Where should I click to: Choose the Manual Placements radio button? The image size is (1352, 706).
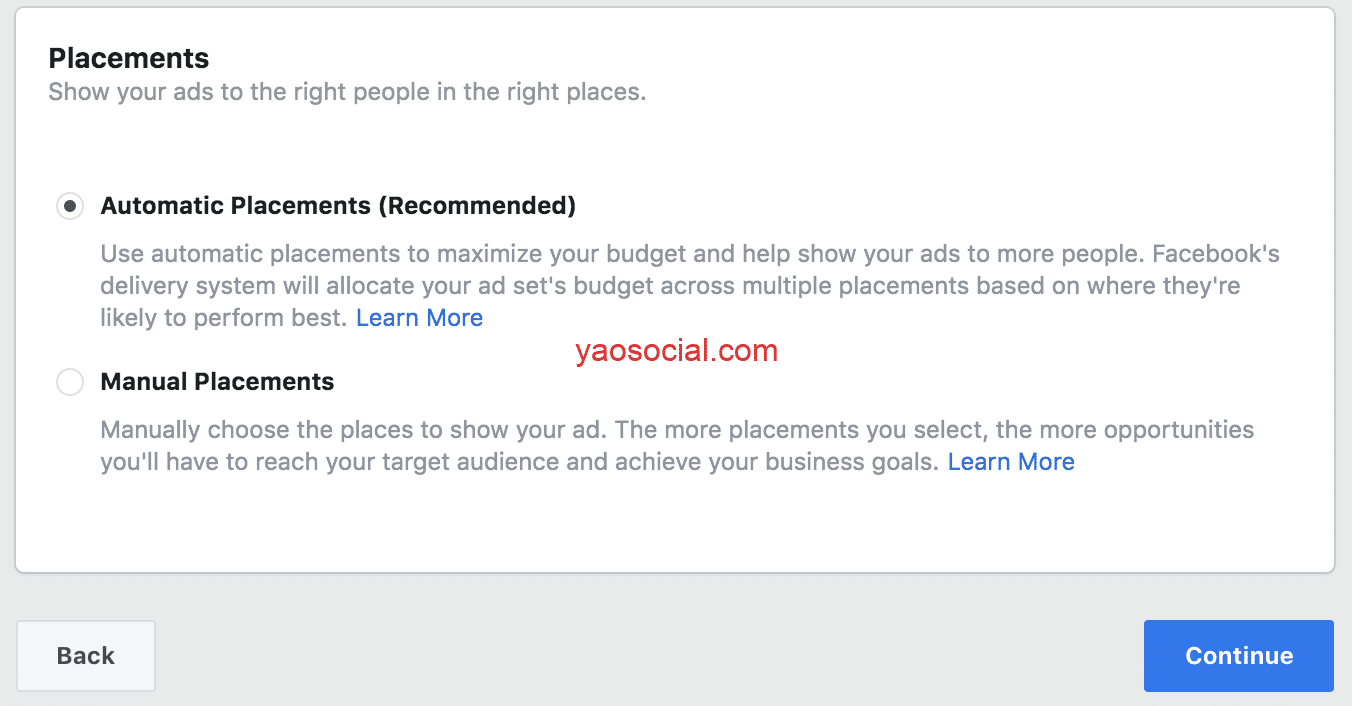coord(70,382)
